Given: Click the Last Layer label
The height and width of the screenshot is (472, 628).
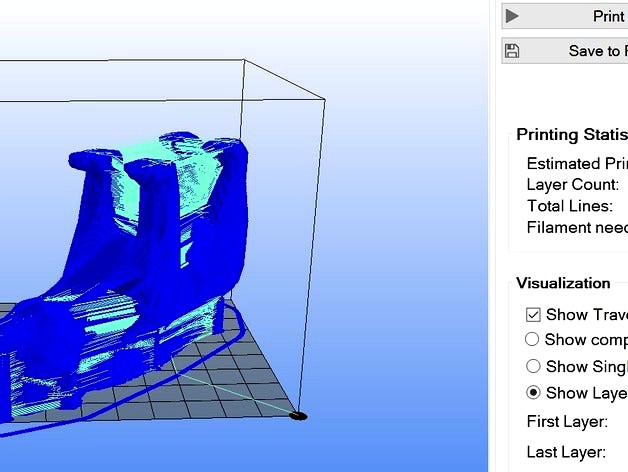Looking at the screenshot, I should coord(566,452).
